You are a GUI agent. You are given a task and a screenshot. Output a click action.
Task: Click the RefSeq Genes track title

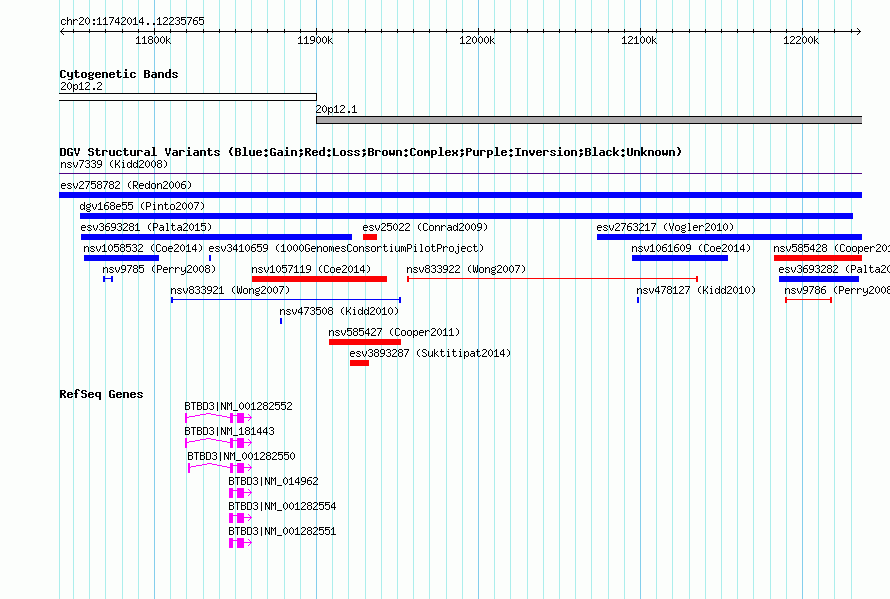[x=101, y=394]
